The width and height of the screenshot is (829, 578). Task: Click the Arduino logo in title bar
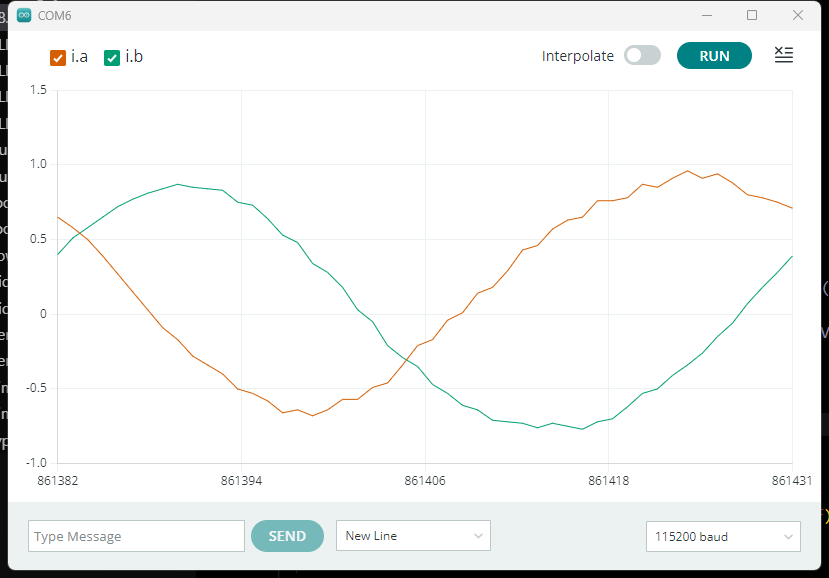[x=24, y=16]
